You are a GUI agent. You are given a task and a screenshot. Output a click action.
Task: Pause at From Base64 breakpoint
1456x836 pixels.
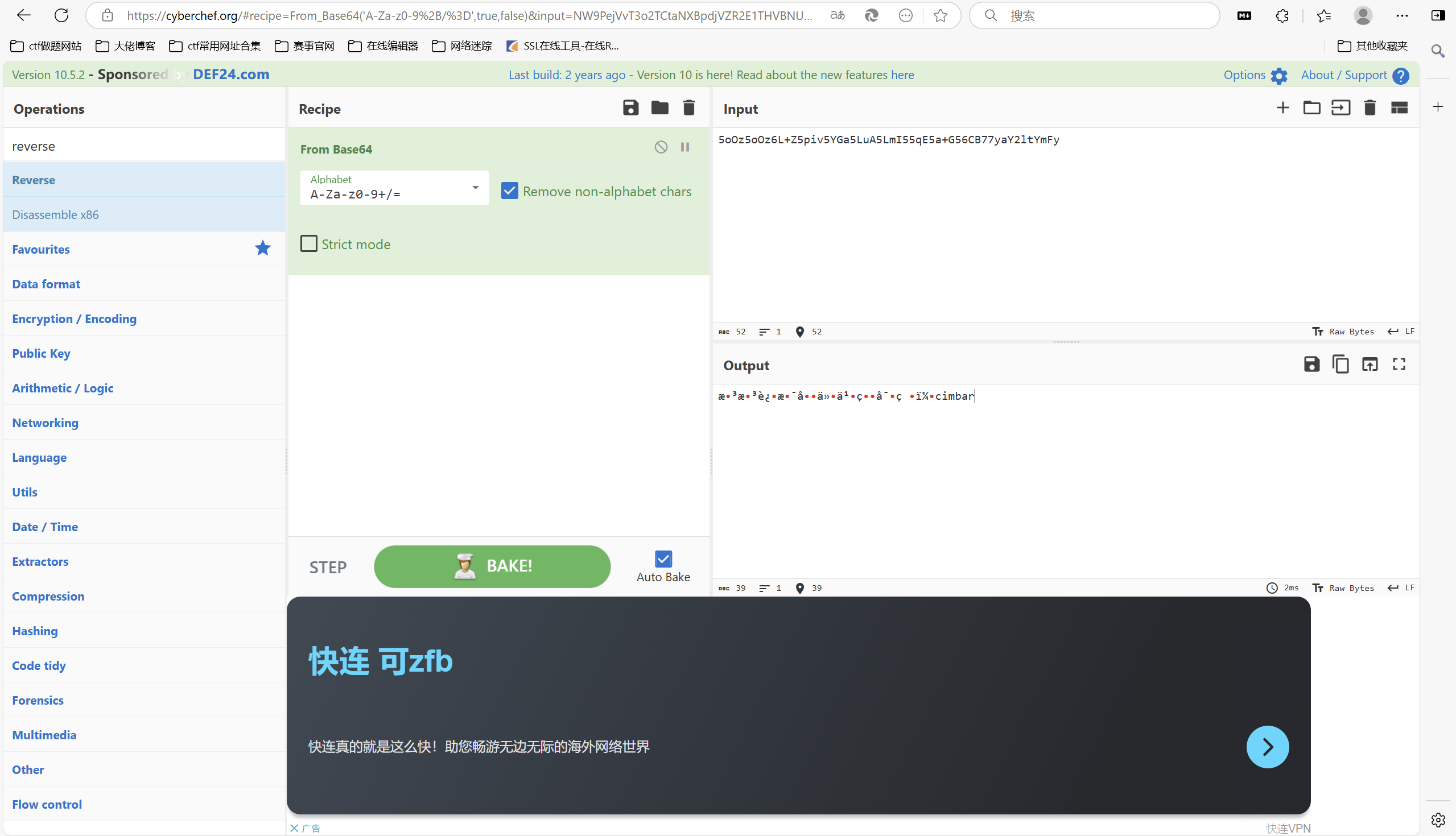[x=685, y=147]
